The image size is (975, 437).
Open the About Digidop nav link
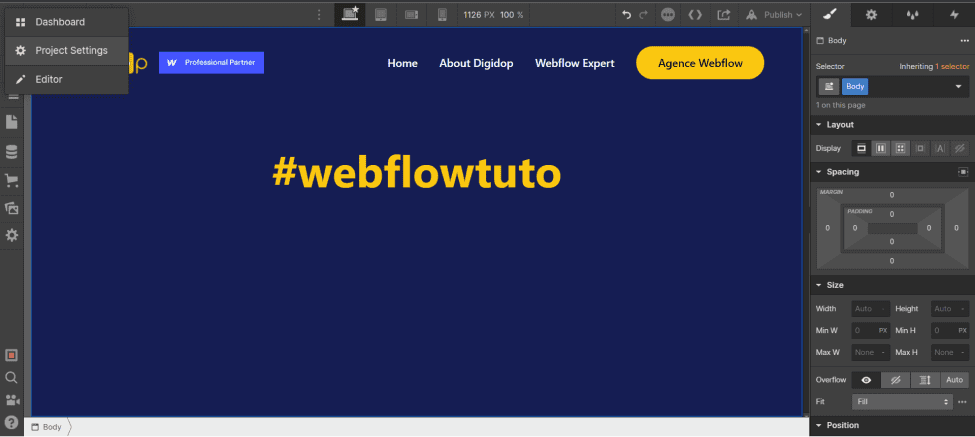click(x=476, y=63)
